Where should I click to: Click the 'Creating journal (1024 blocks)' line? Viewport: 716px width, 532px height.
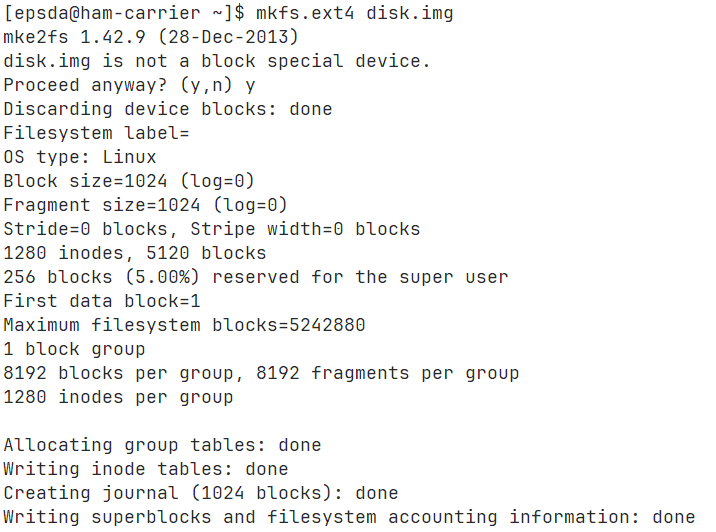click(200, 493)
